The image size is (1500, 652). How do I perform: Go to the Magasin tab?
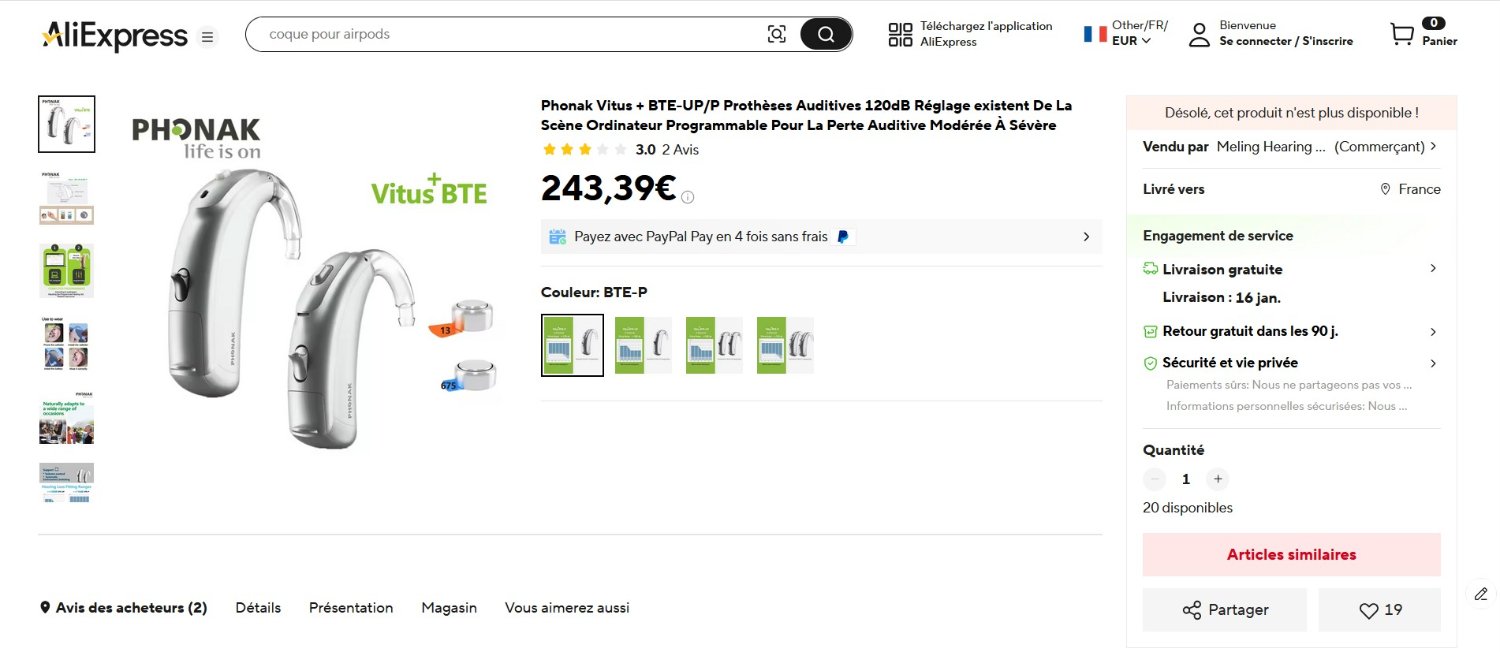tap(449, 608)
